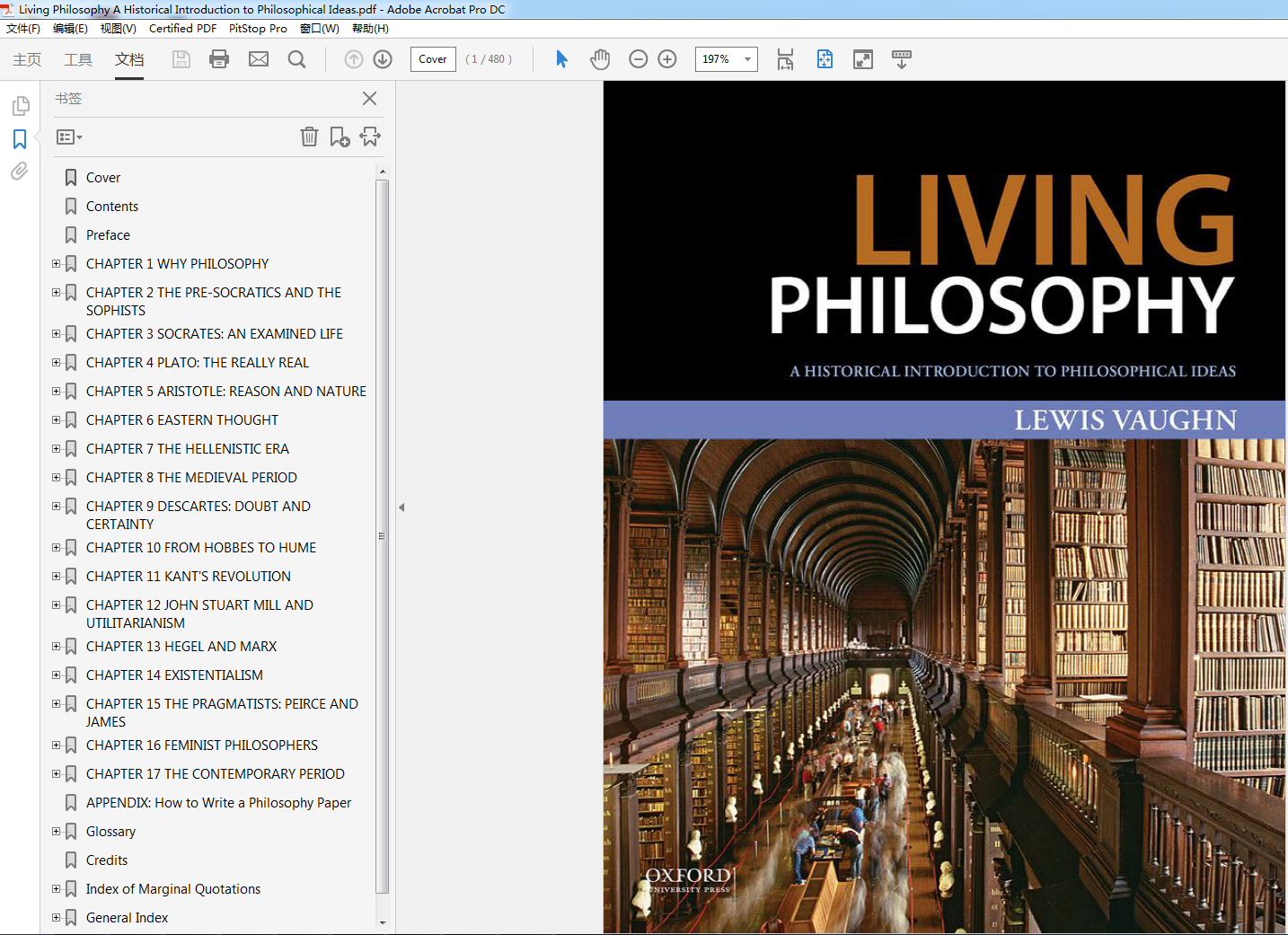
Task: Delete the selected bookmark trash icon
Action: pyautogui.click(x=309, y=137)
